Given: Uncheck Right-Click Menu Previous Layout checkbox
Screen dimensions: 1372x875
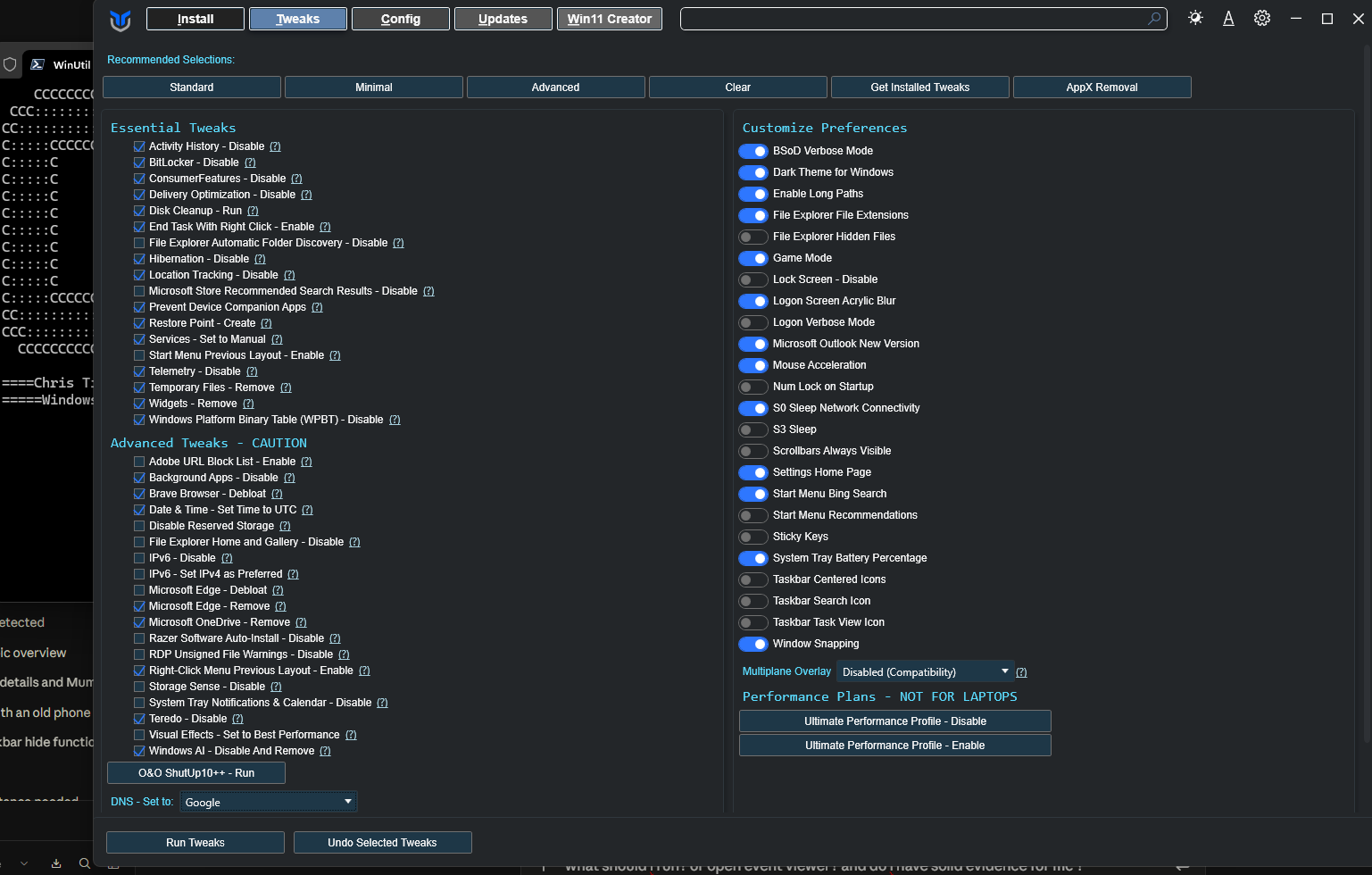Looking at the screenshot, I should tap(139, 671).
